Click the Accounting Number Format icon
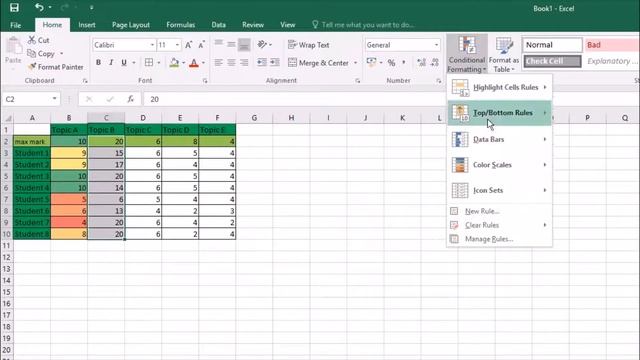This screenshot has height=360, width=640. pos(371,62)
